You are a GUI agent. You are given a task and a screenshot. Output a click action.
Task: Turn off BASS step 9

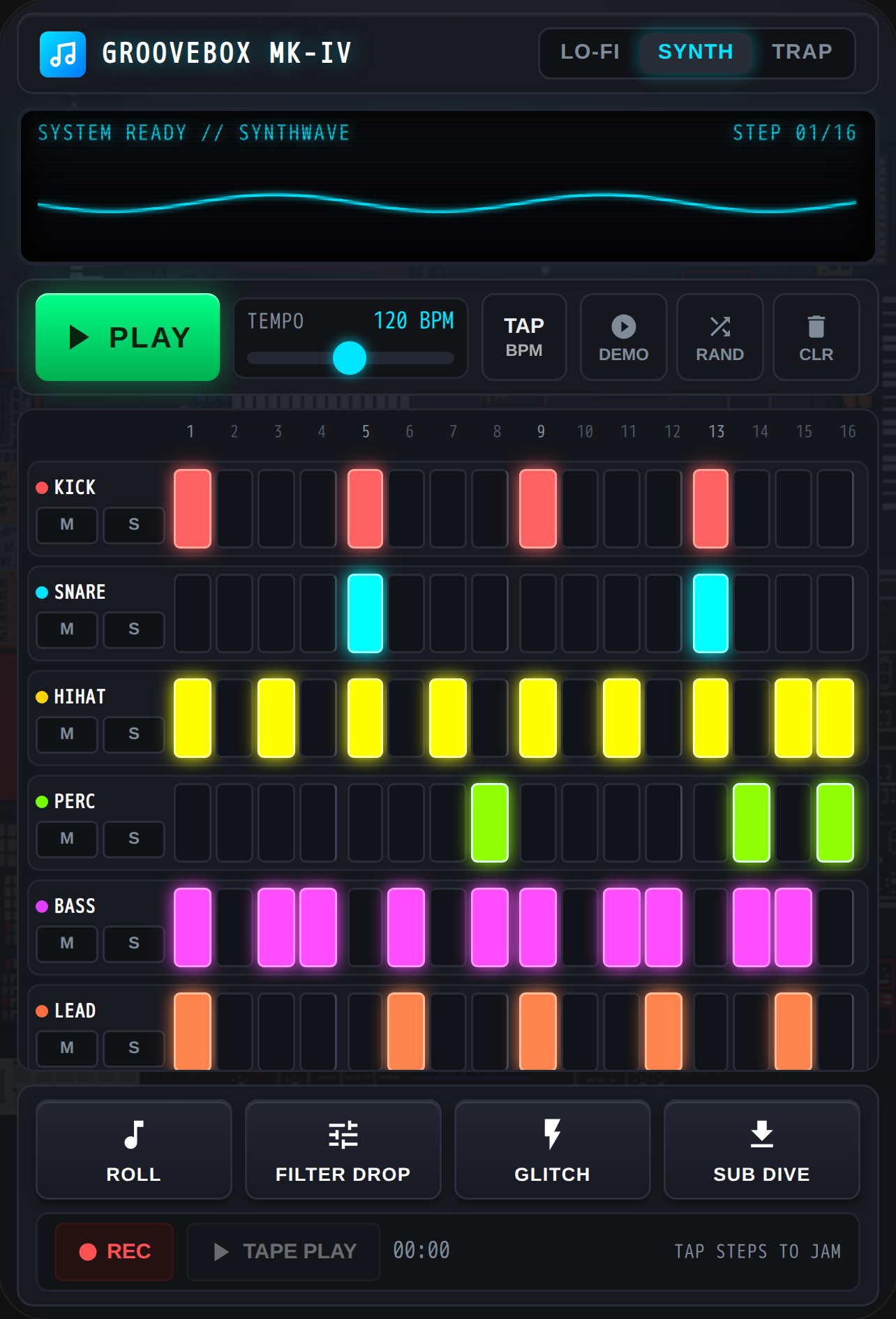538,927
